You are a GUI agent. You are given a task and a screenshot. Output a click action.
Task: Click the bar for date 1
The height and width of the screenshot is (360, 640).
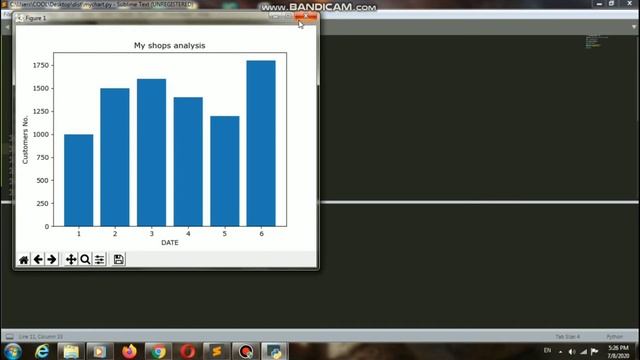click(x=78, y=180)
